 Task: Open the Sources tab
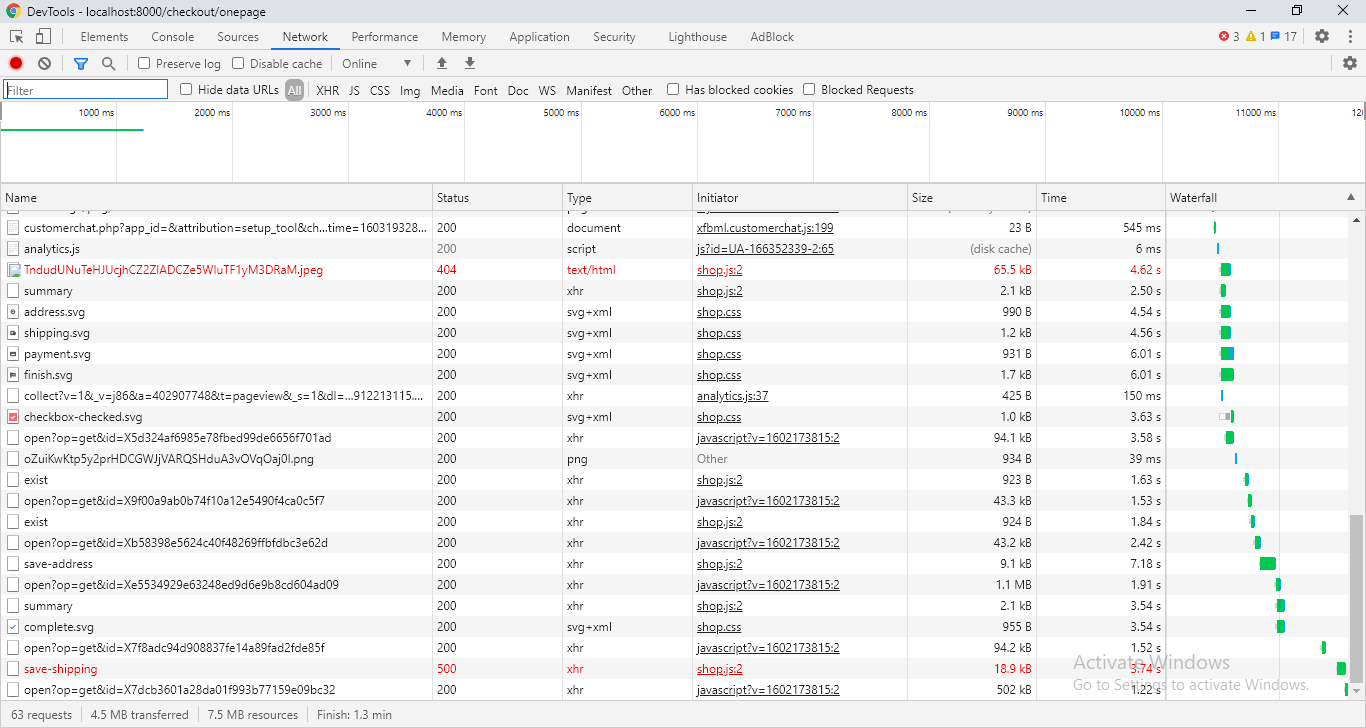tap(238, 37)
